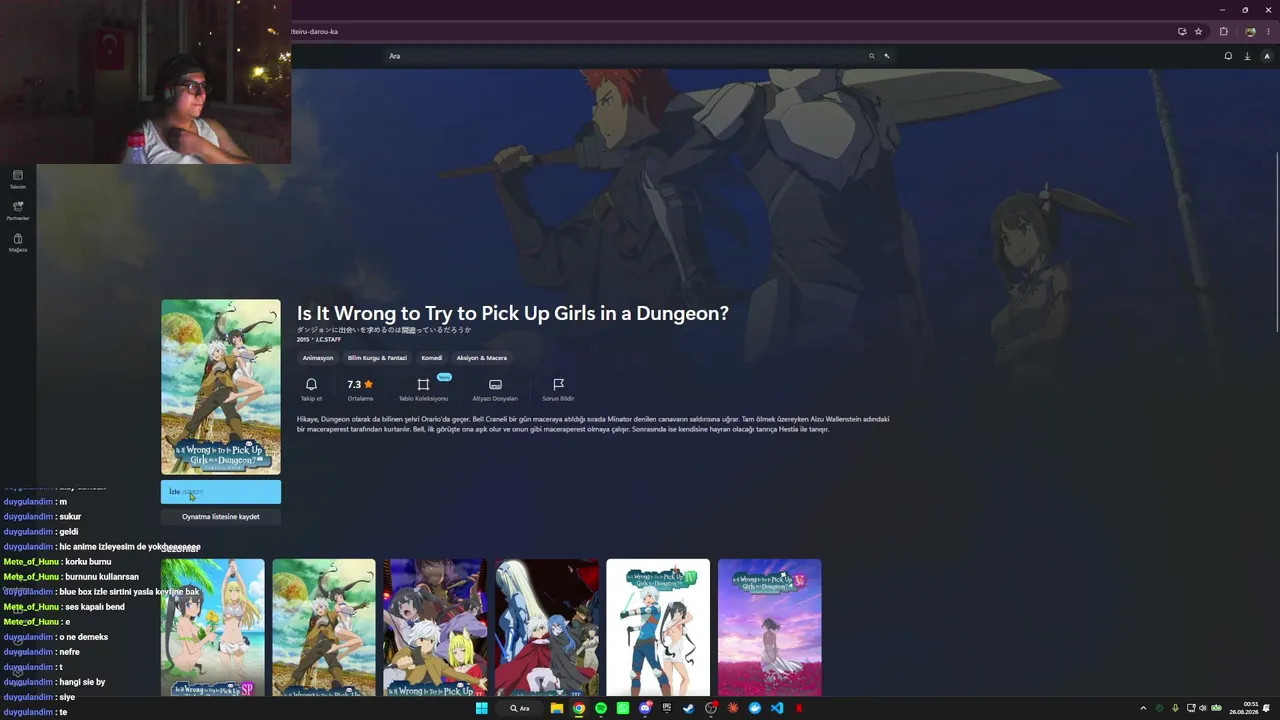Show hidden system tray icons
The height and width of the screenshot is (720, 1280).
(1143, 708)
